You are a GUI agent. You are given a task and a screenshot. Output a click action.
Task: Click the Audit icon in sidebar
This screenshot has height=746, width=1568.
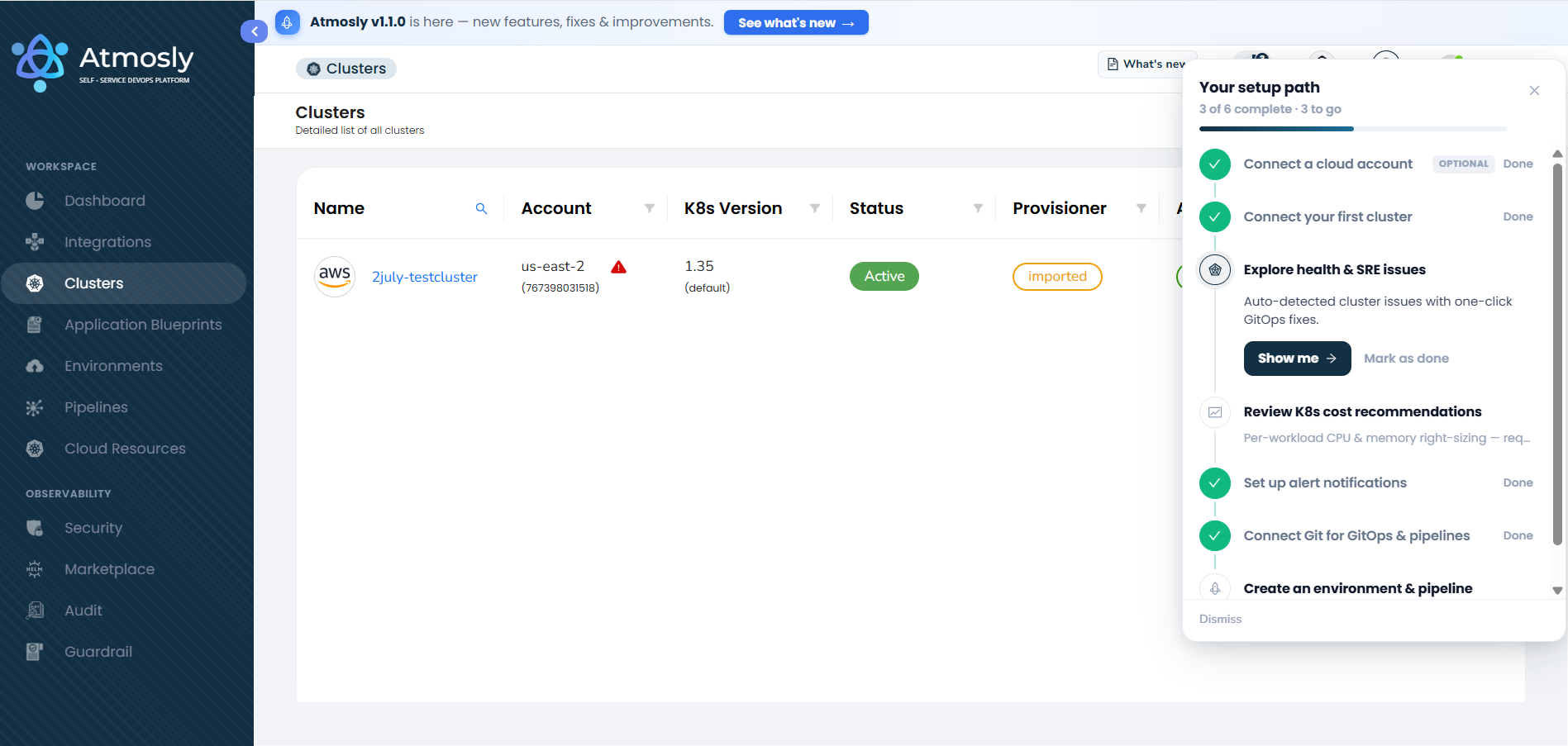coord(35,611)
